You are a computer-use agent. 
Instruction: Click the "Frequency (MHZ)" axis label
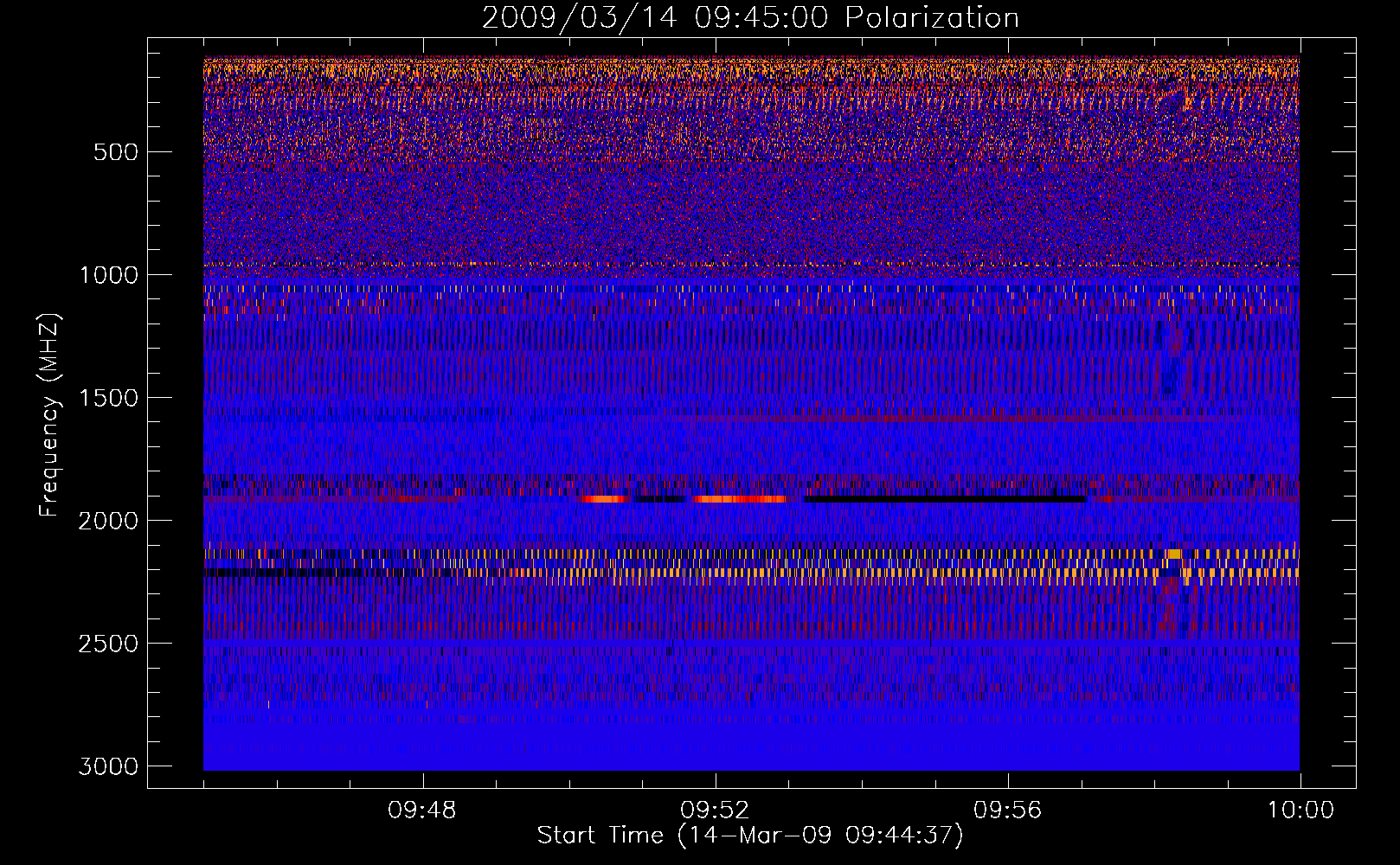point(48,415)
